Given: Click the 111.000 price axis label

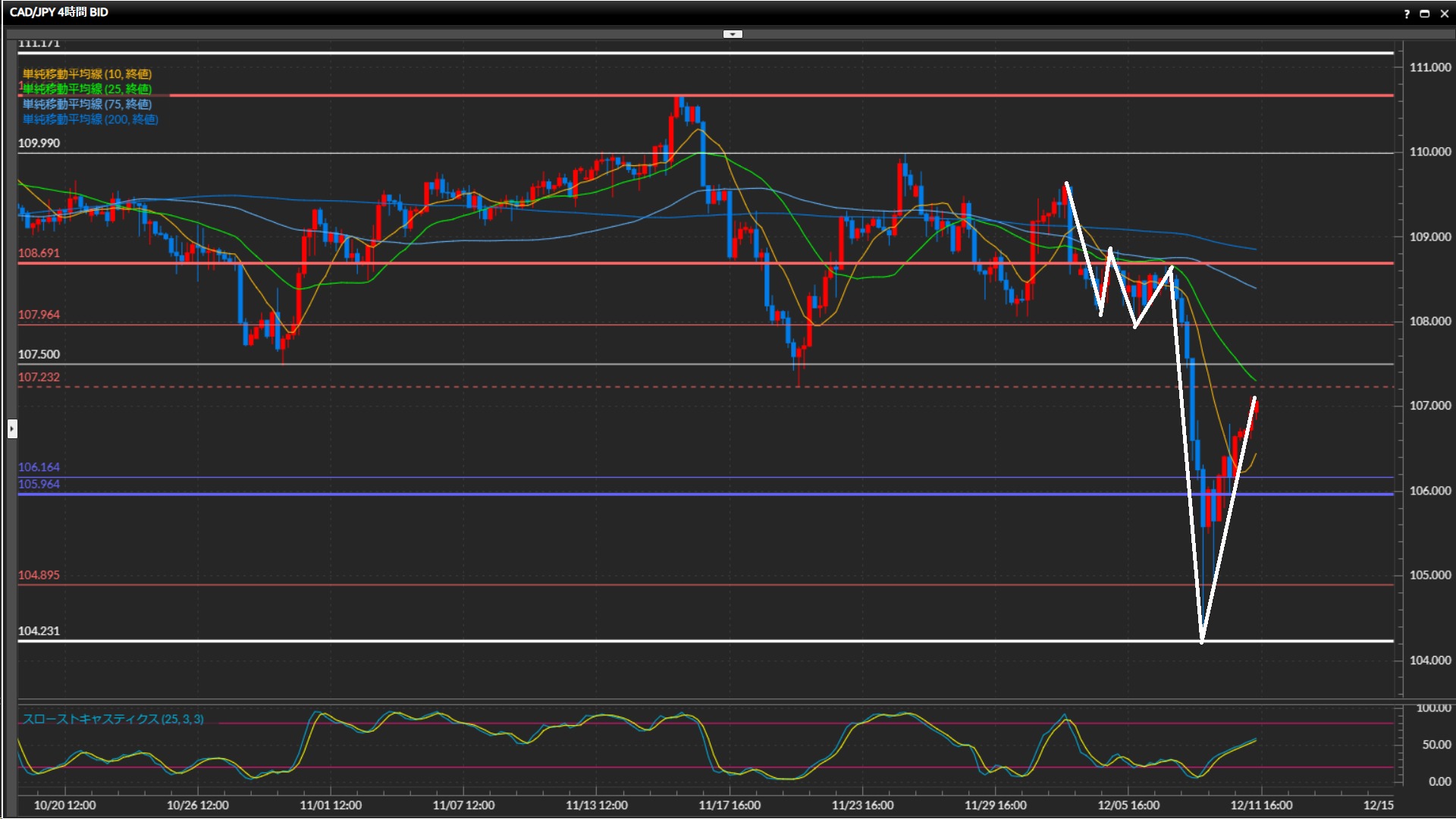Looking at the screenshot, I should click(x=1429, y=67).
